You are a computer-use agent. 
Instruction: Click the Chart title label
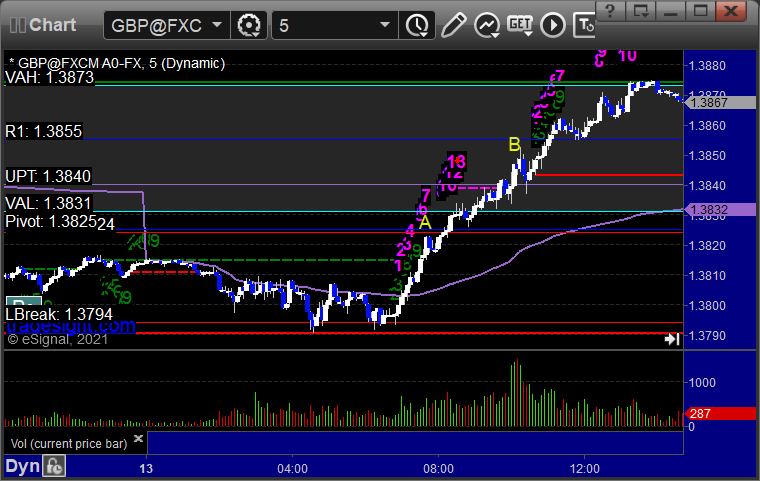point(52,25)
